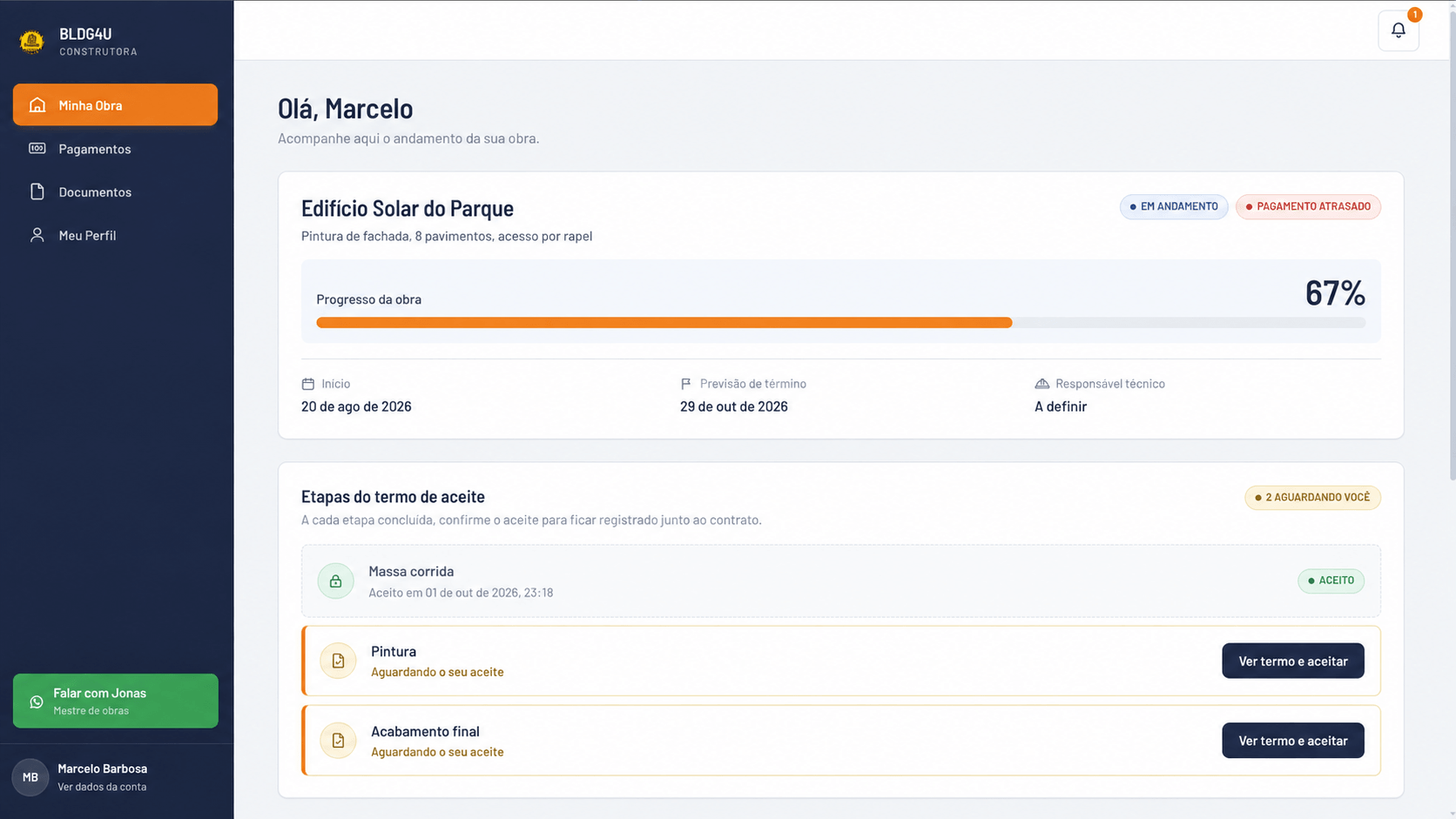Click the BLDG4U logo icon
This screenshot has width=1456, height=819.
click(31, 41)
